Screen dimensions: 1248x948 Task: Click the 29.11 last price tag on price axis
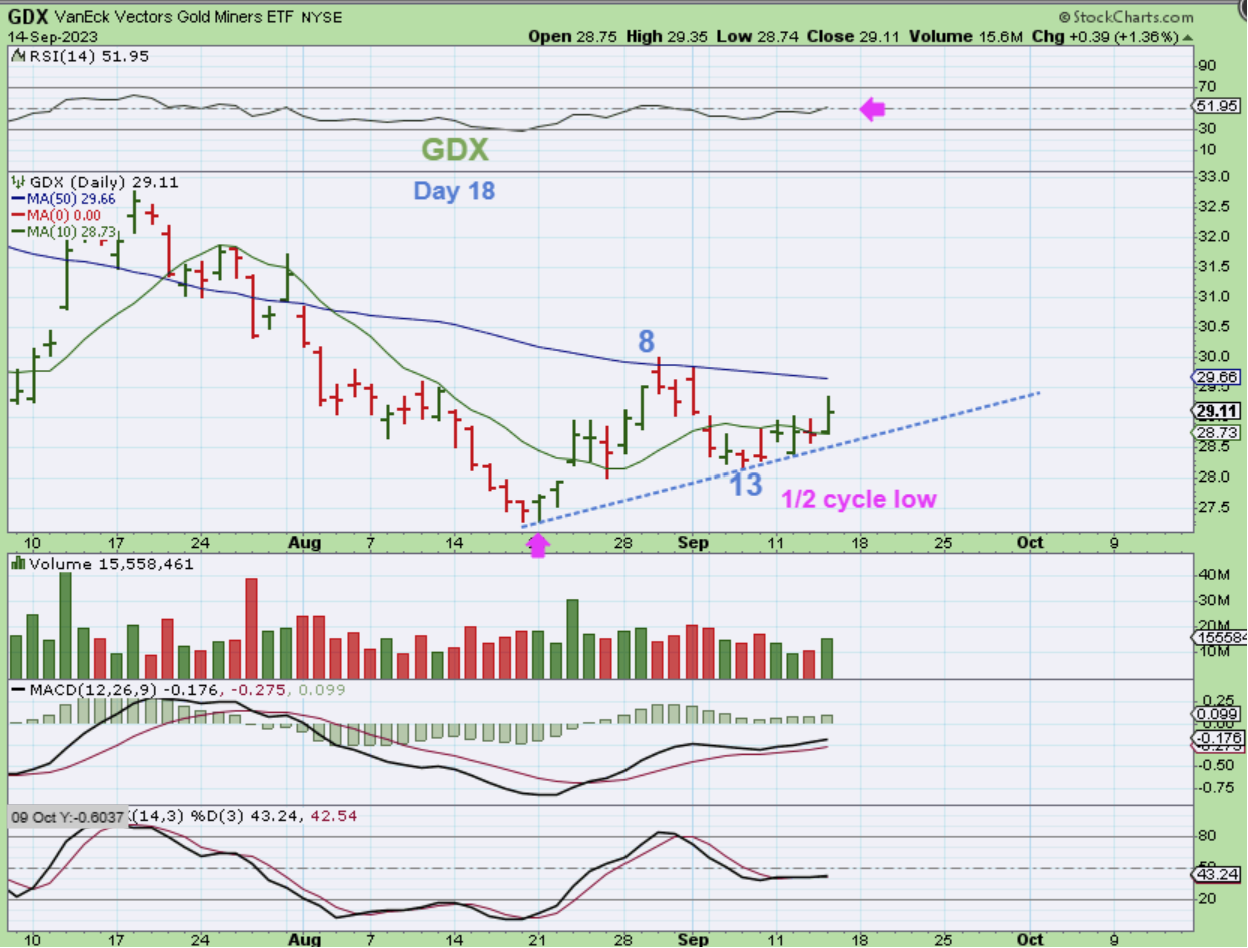(1217, 411)
